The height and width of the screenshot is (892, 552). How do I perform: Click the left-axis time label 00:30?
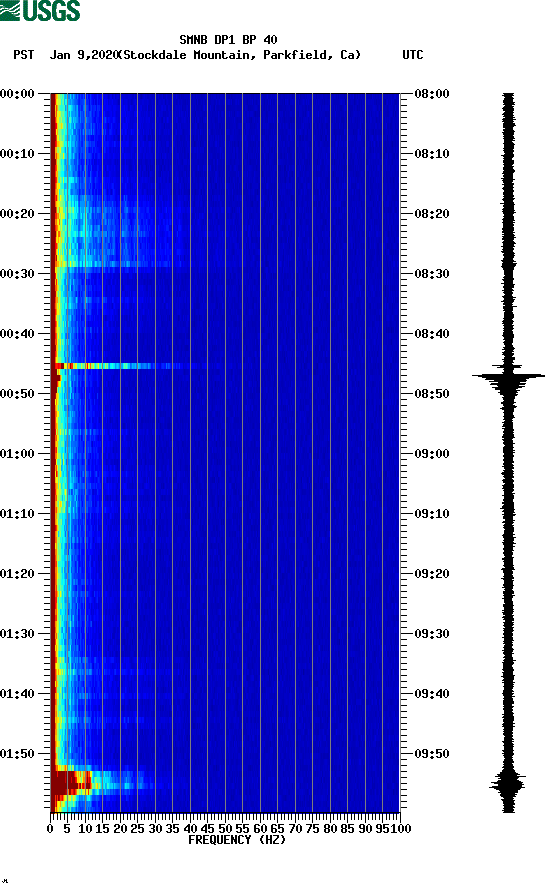(18, 274)
